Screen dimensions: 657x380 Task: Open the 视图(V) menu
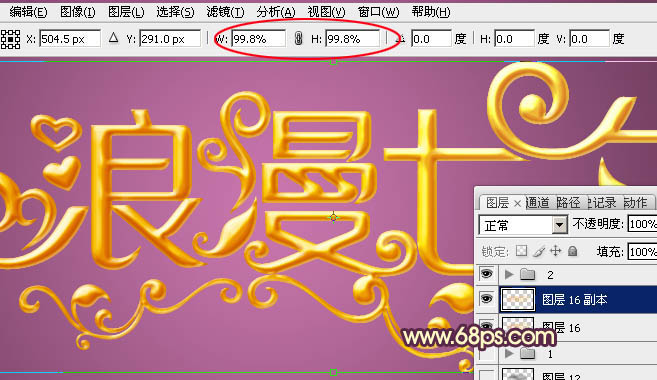pyautogui.click(x=326, y=12)
